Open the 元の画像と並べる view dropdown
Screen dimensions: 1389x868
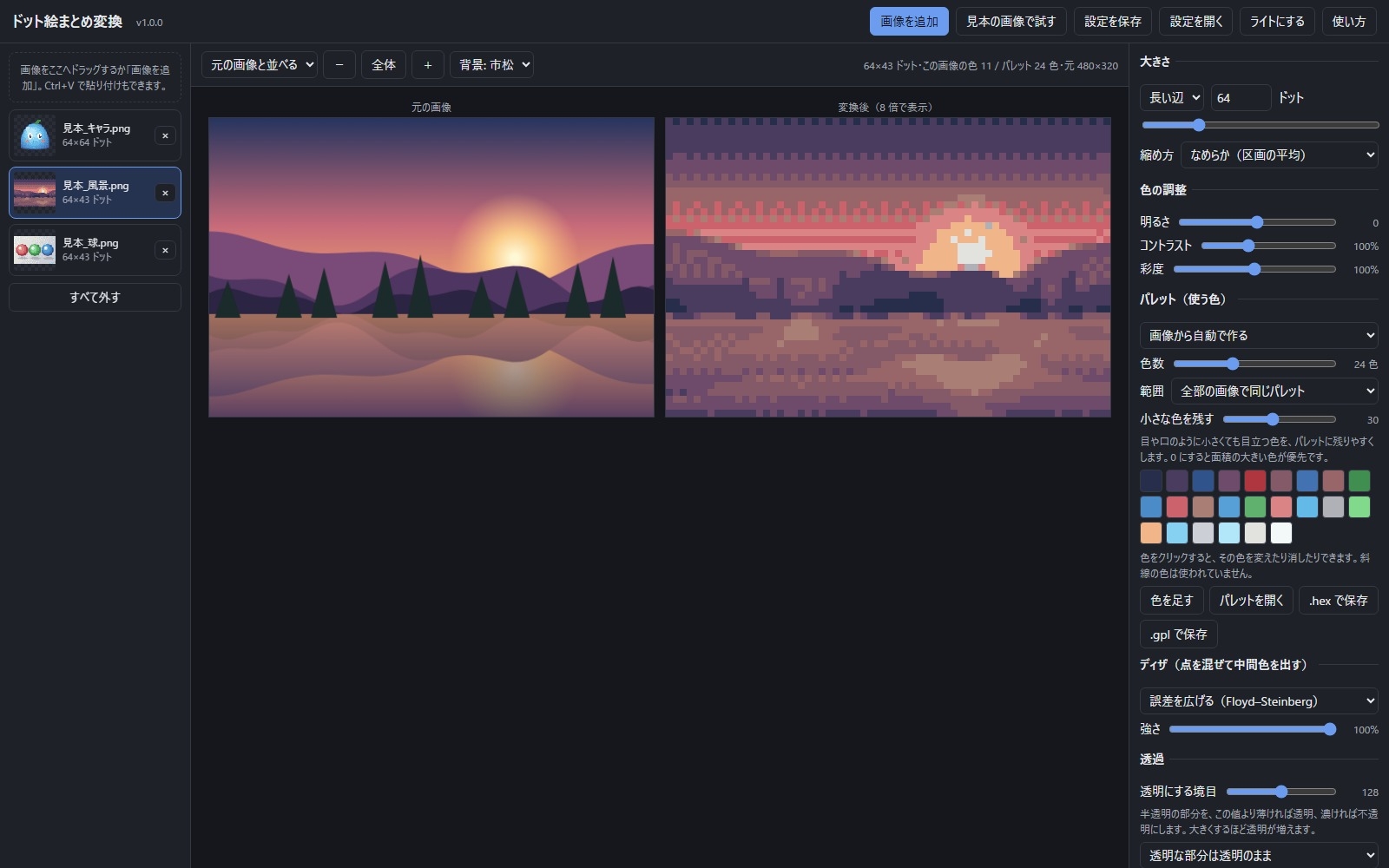[260, 65]
